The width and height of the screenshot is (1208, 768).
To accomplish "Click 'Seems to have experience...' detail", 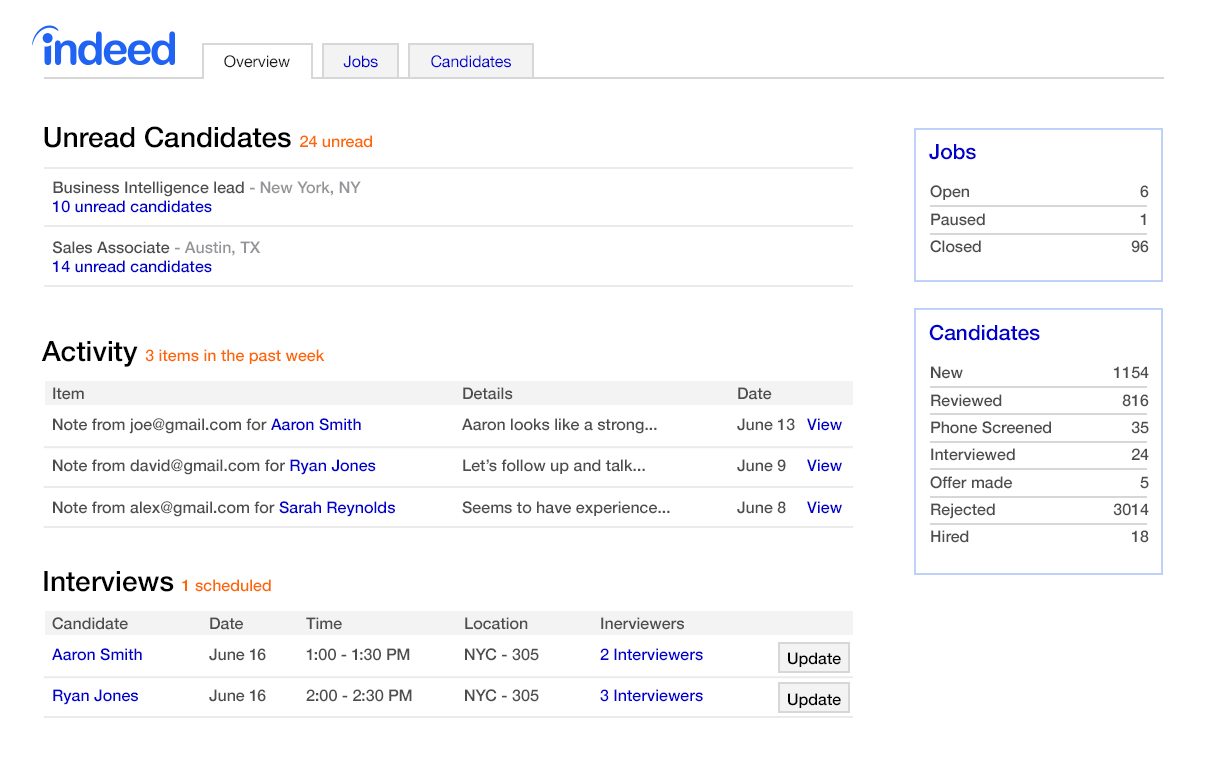I will click(x=566, y=508).
